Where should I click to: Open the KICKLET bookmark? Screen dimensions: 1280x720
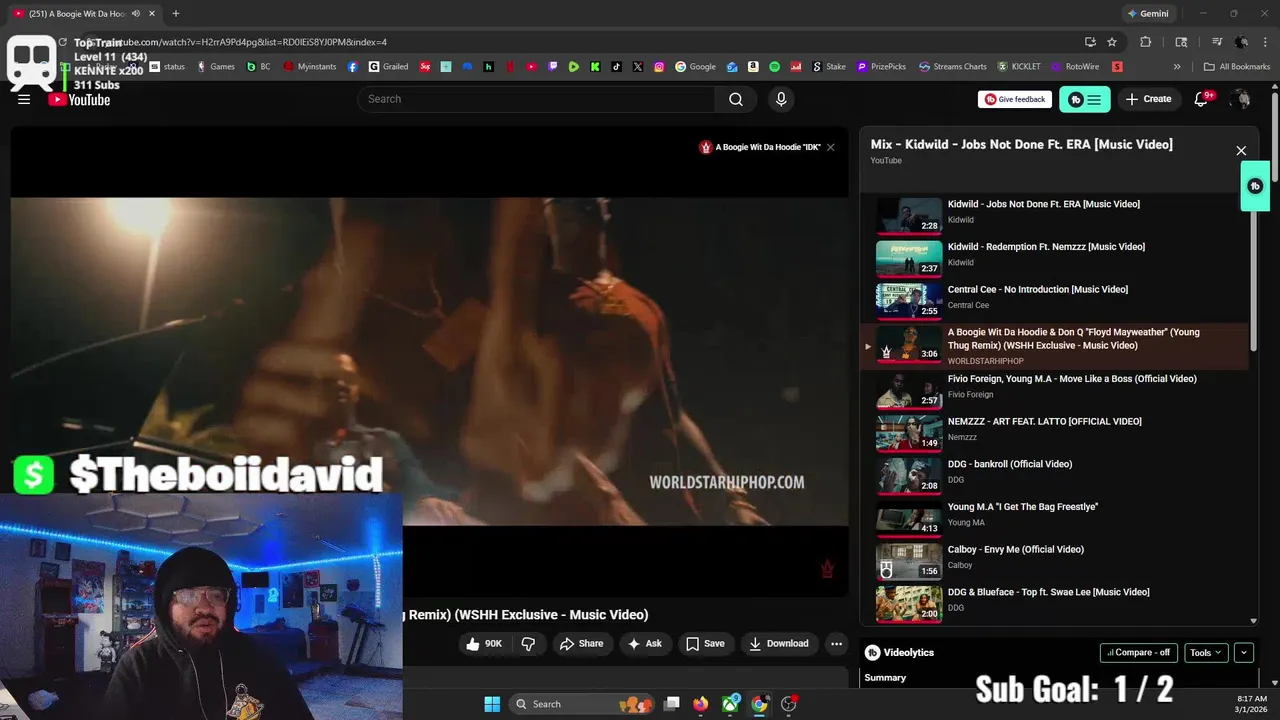coord(1018,67)
